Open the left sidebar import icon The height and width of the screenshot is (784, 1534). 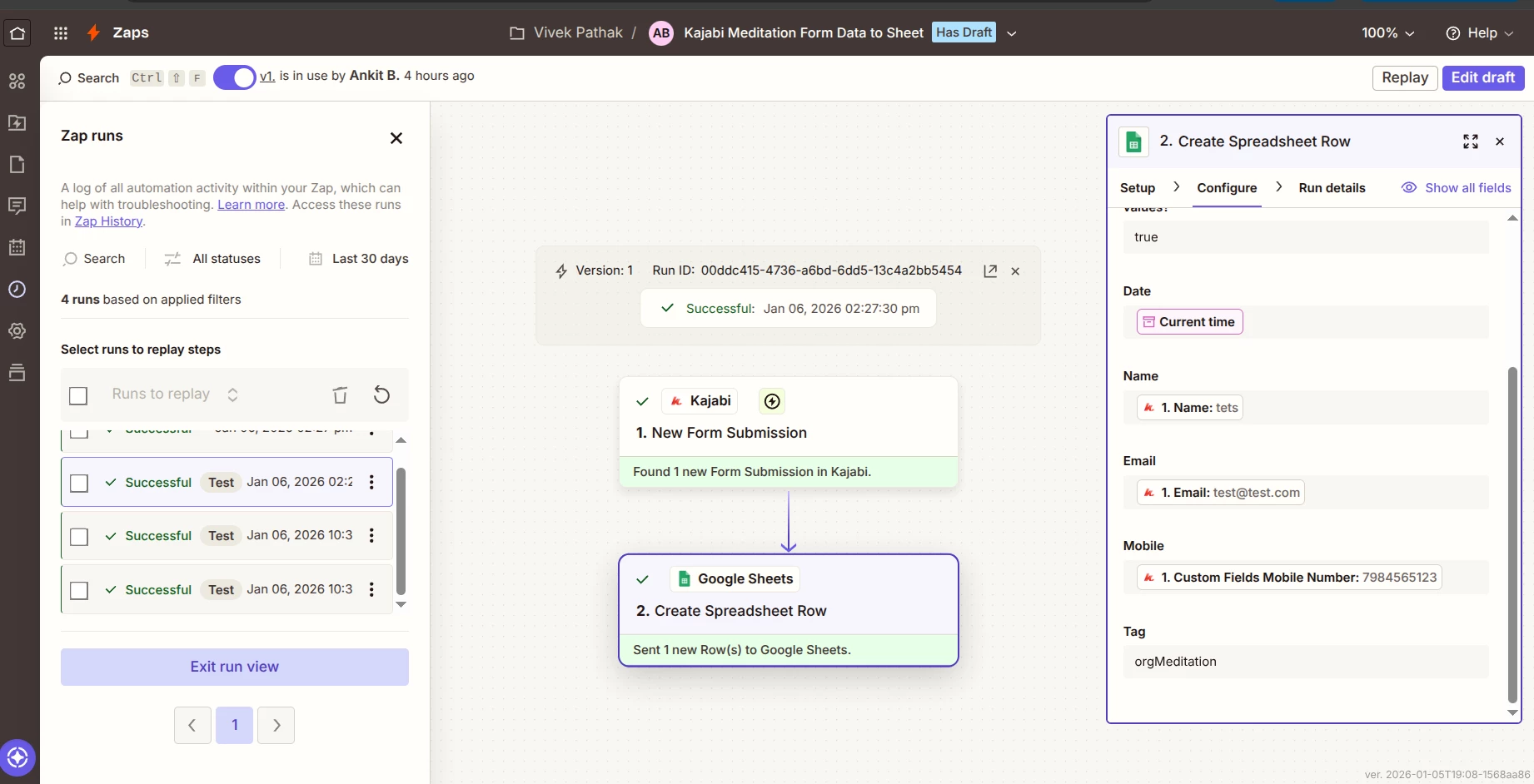tap(17, 122)
